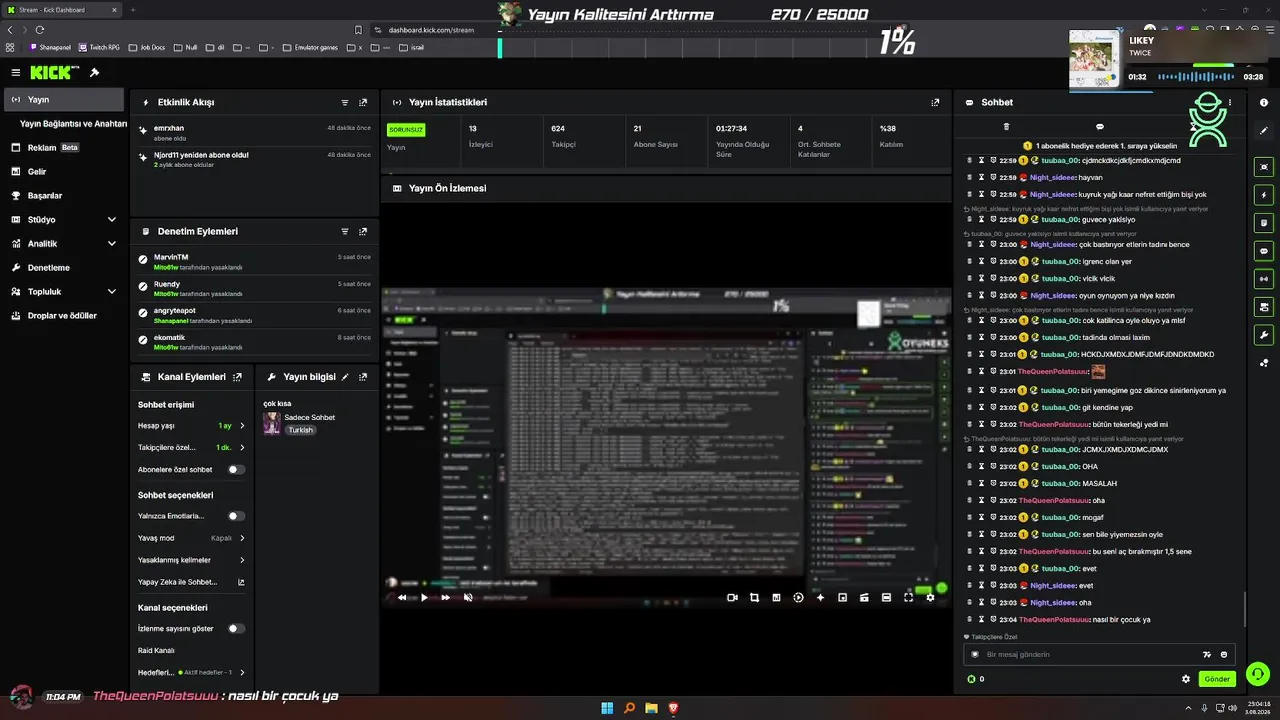Click the KICK logo

(x=50, y=73)
